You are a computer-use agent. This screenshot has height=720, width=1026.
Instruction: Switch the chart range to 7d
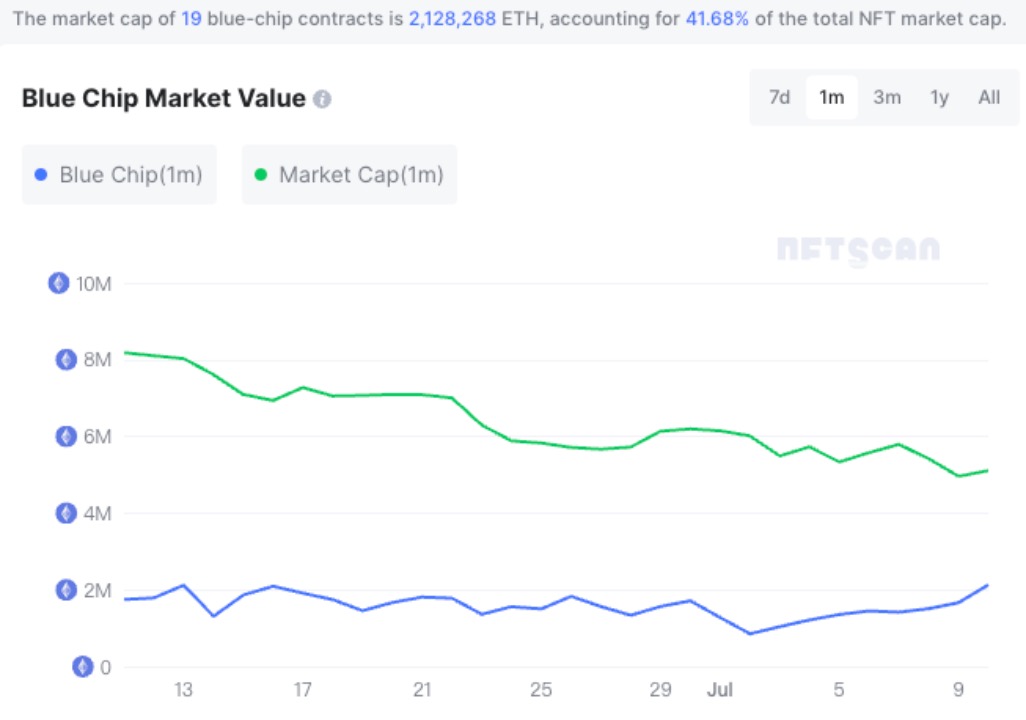[779, 97]
